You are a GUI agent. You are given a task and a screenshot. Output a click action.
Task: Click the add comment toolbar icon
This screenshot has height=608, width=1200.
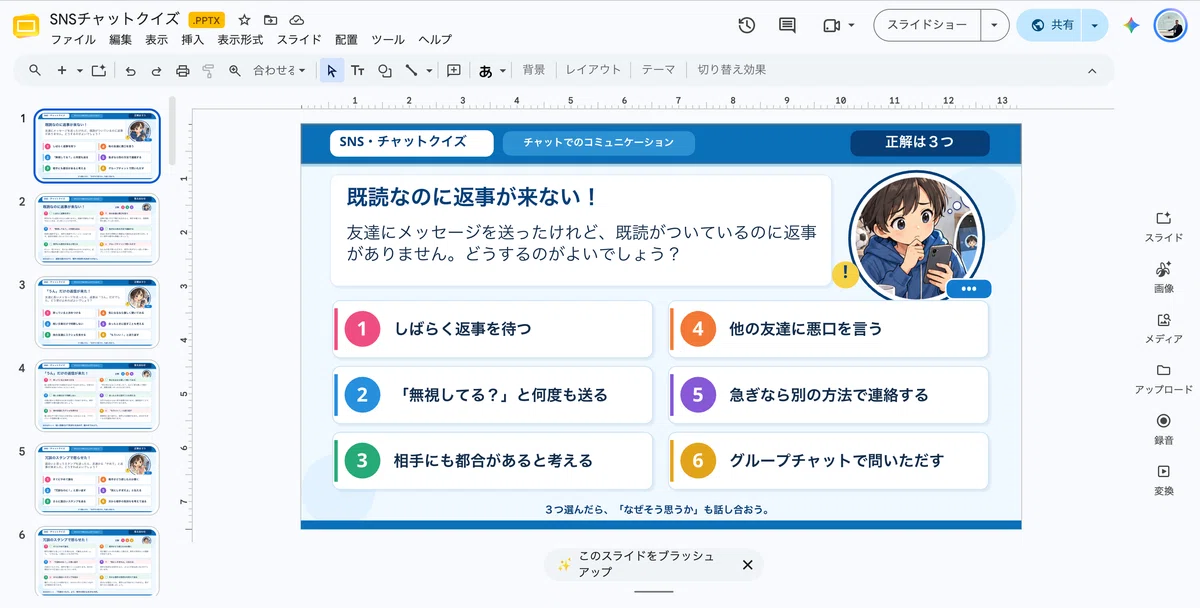[x=454, y=70]
